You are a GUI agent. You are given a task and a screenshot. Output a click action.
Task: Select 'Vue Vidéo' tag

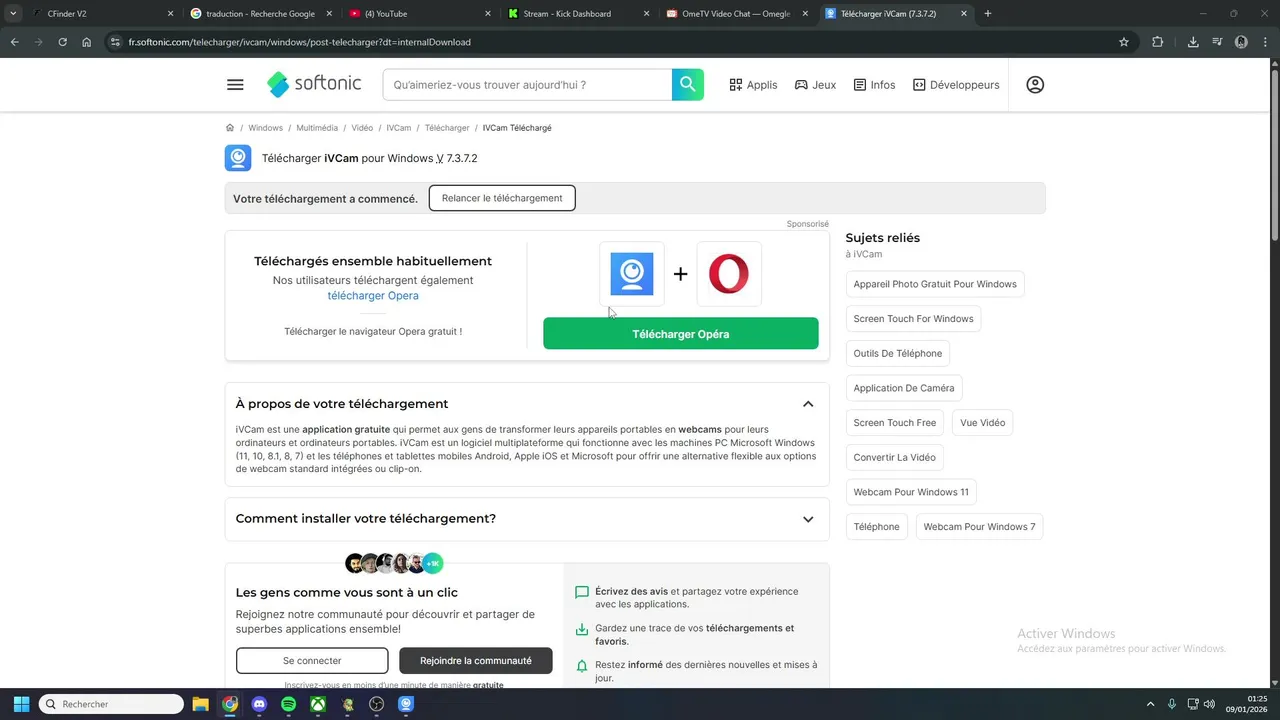pyautogui.click(x=983, y=423)
